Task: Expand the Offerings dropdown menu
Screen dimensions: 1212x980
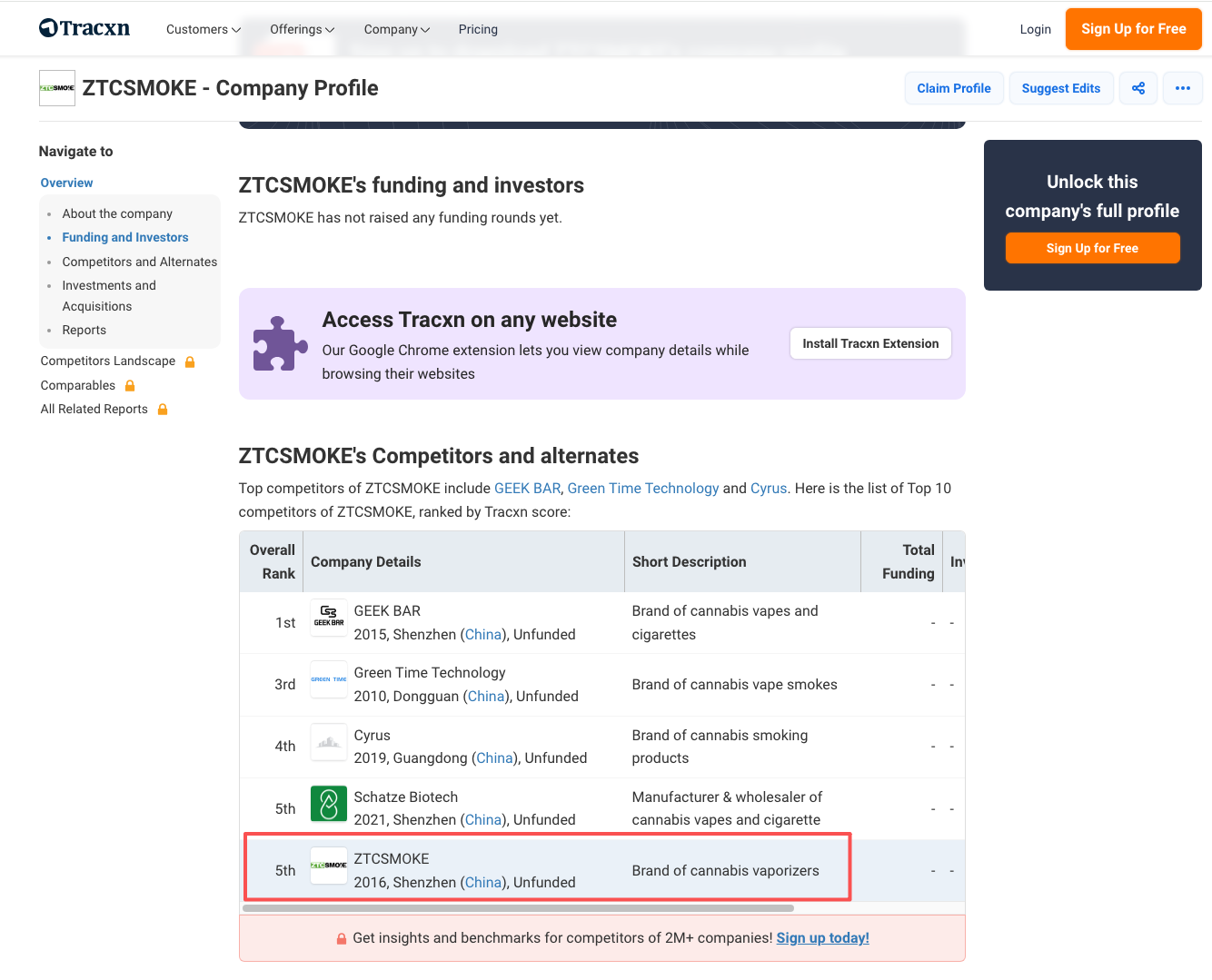Action: tap(302, 29)
